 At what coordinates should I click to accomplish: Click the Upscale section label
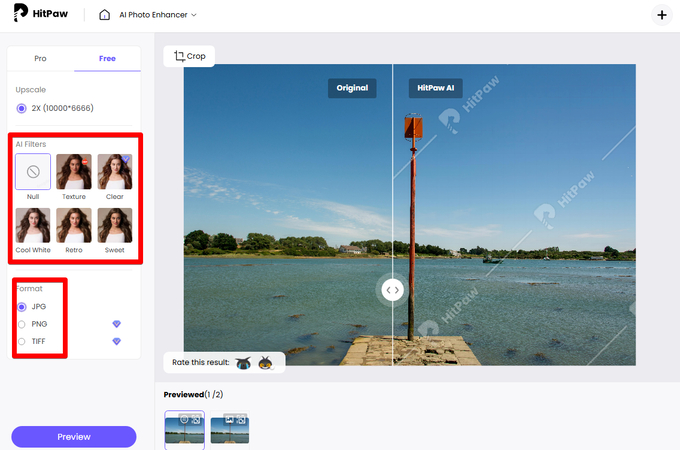coord(30,90)
